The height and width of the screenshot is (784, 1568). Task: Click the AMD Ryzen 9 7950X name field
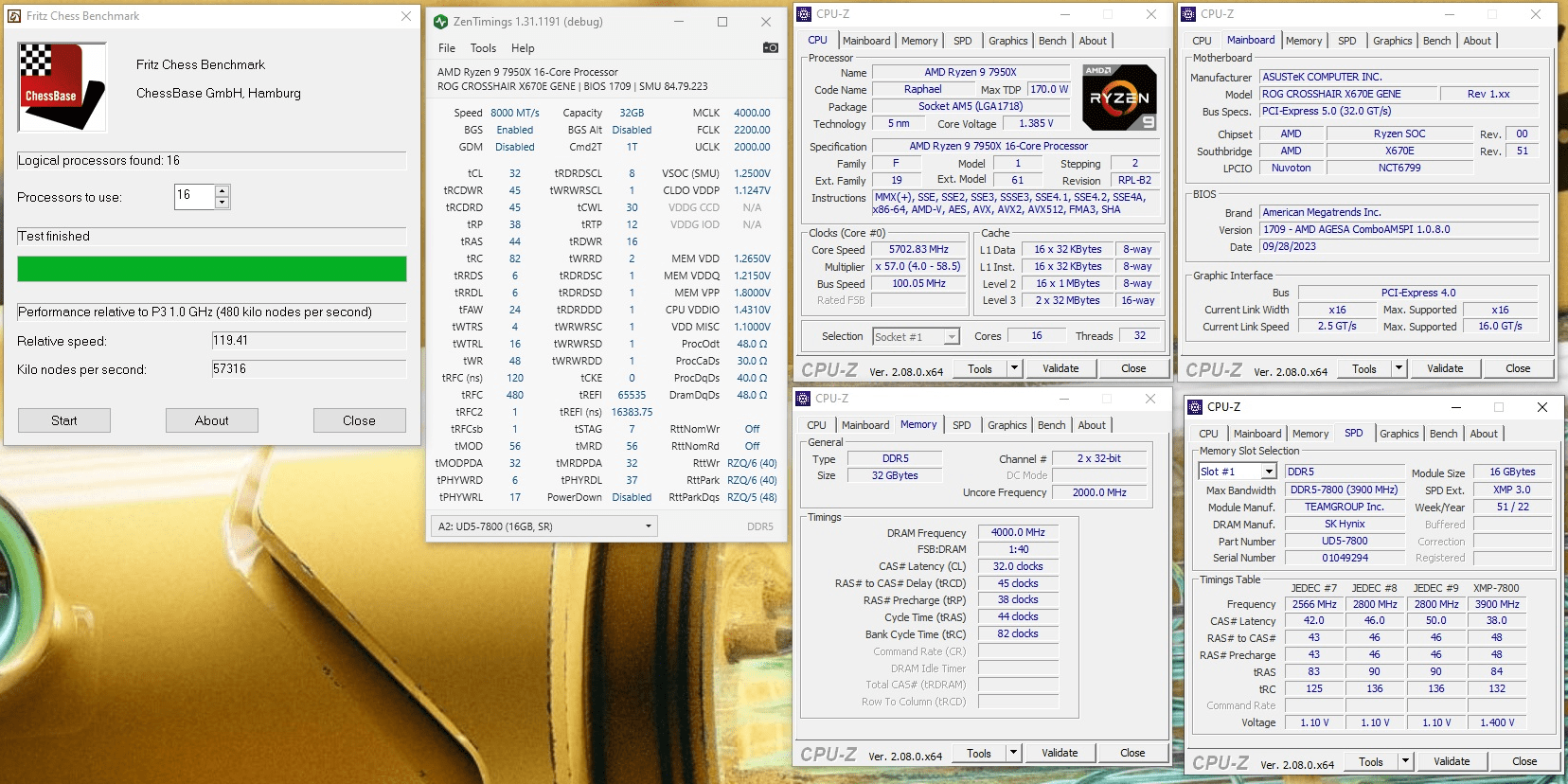click(x=971, y=72)
